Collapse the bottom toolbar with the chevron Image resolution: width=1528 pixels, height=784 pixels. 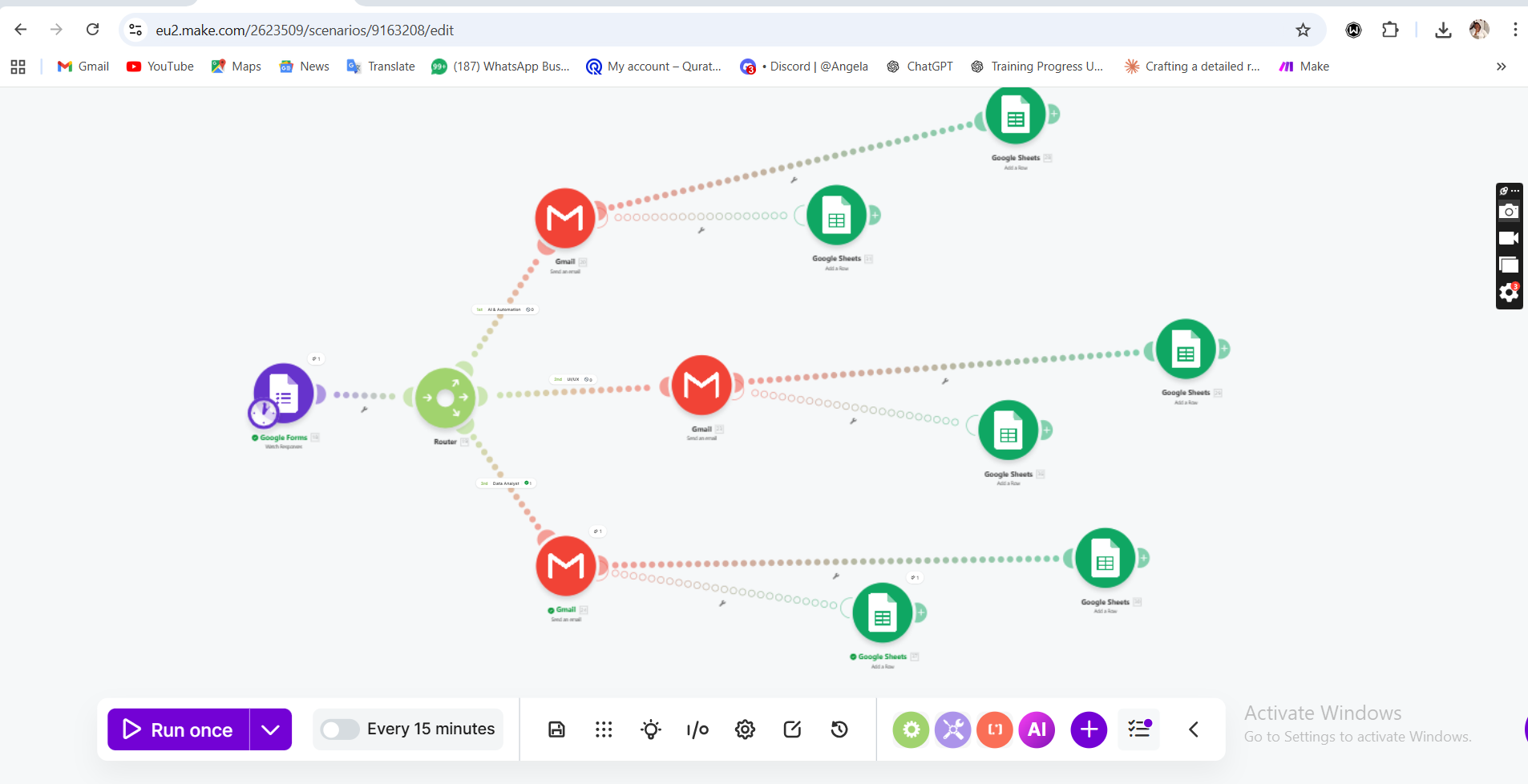pyautogui.click(x=1194, y=729)
